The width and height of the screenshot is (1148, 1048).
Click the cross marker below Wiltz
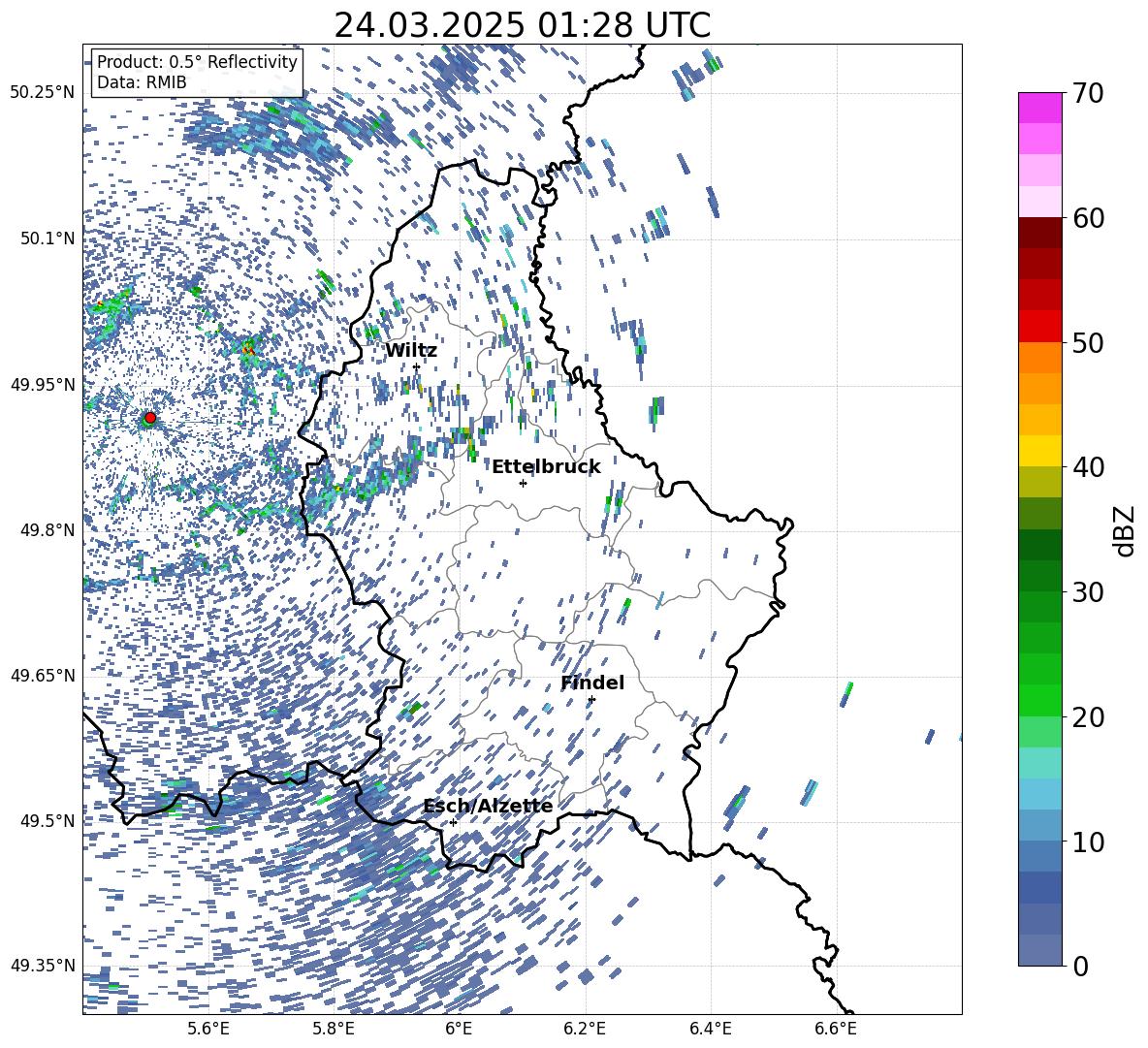417,367
